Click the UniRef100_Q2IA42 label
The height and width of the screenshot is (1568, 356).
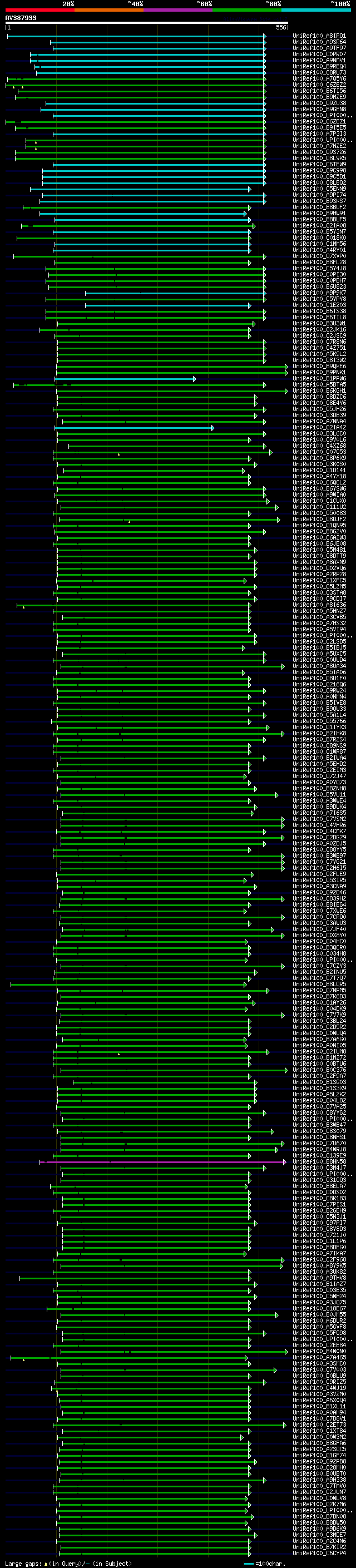(x=319, y=427)
